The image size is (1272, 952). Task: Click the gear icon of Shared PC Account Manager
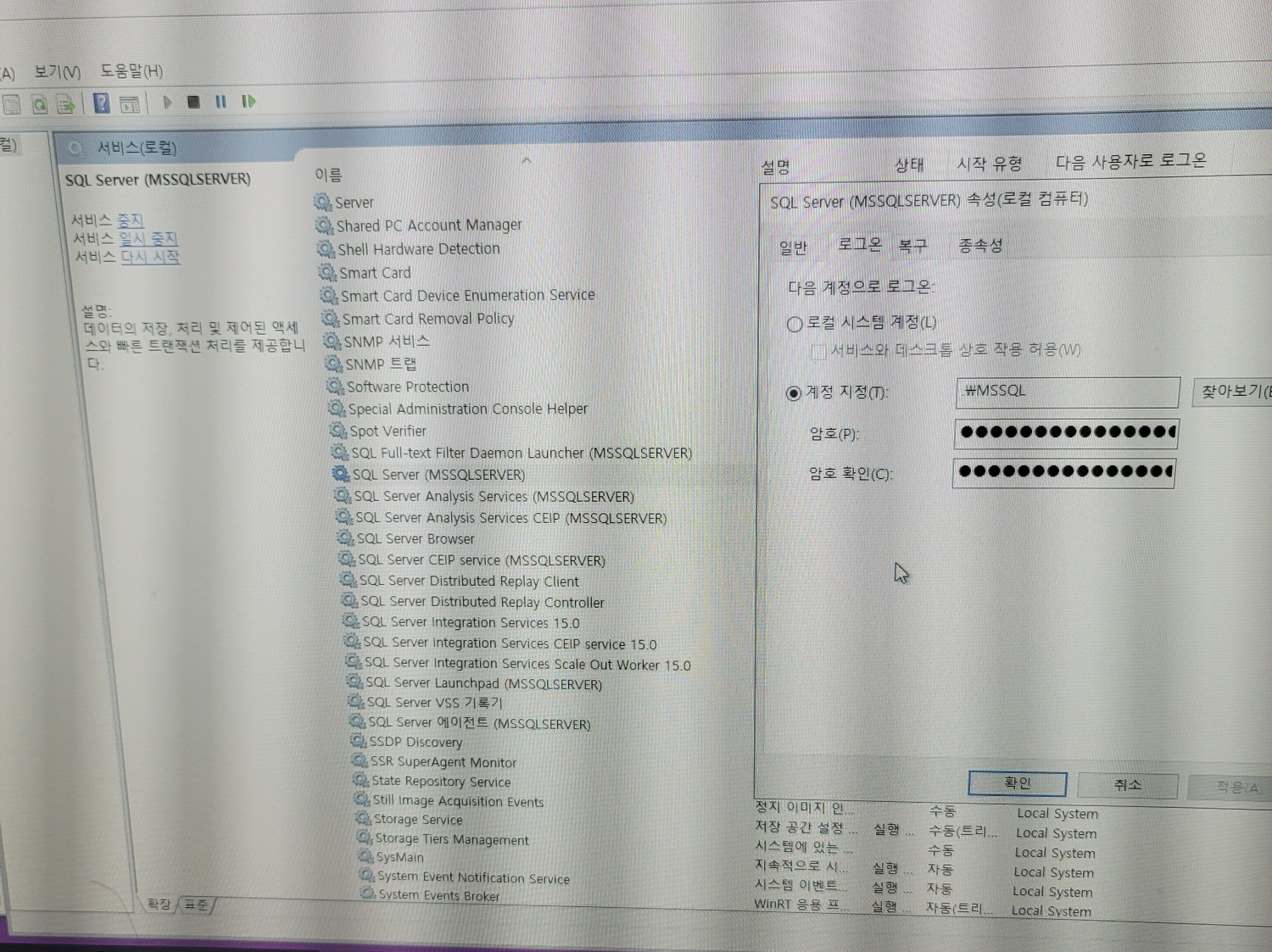325,225
